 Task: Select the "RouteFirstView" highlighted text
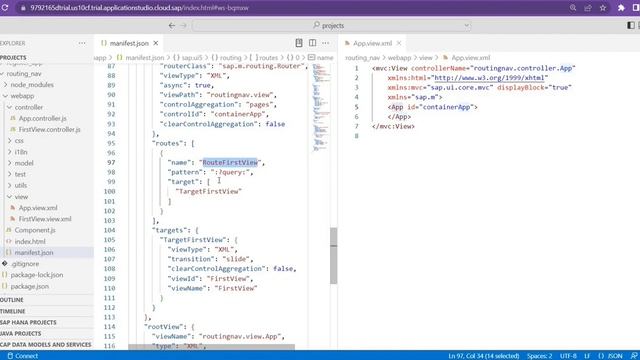(230, 162)
